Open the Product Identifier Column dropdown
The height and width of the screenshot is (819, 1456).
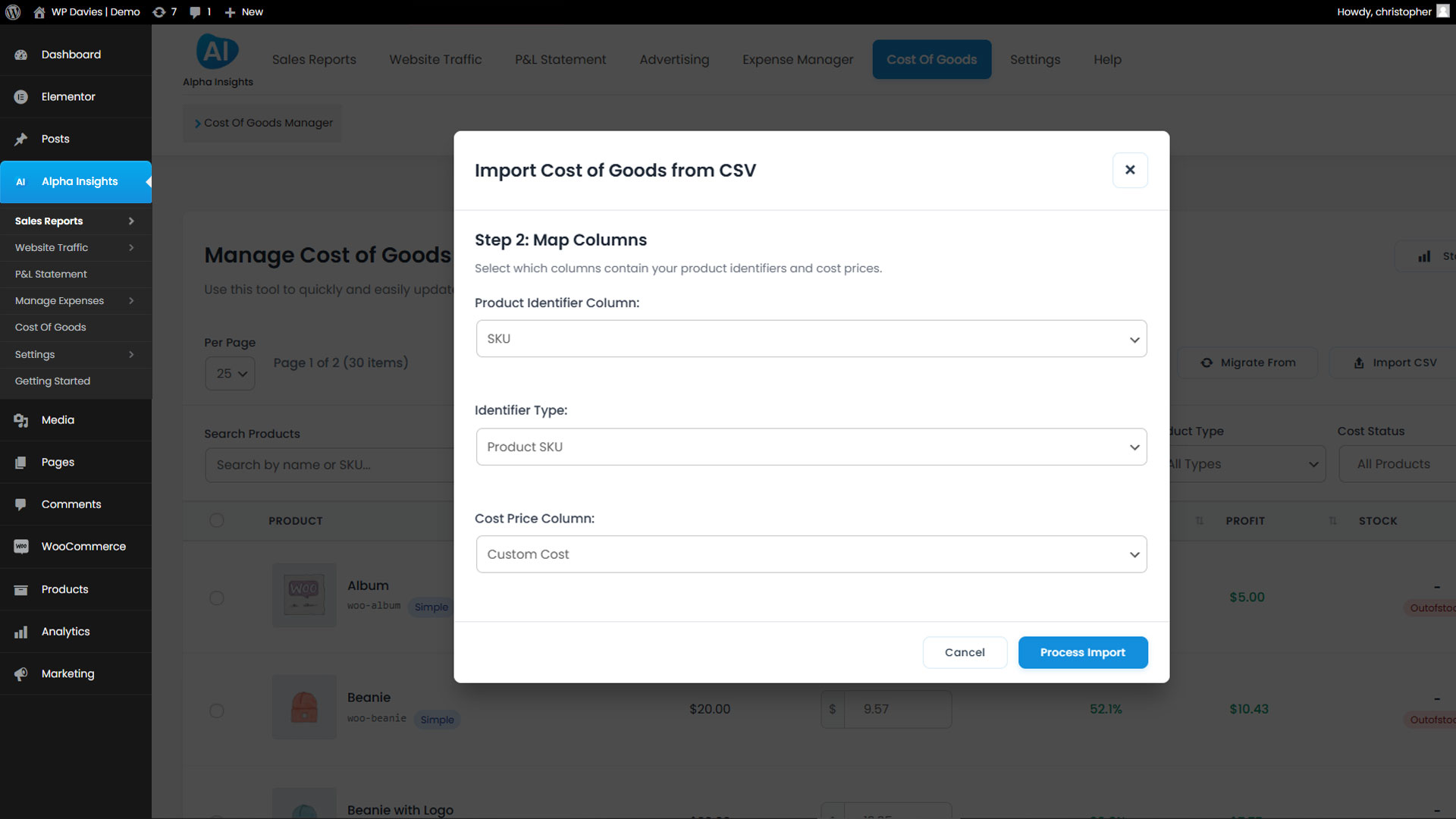click(811, 339)
